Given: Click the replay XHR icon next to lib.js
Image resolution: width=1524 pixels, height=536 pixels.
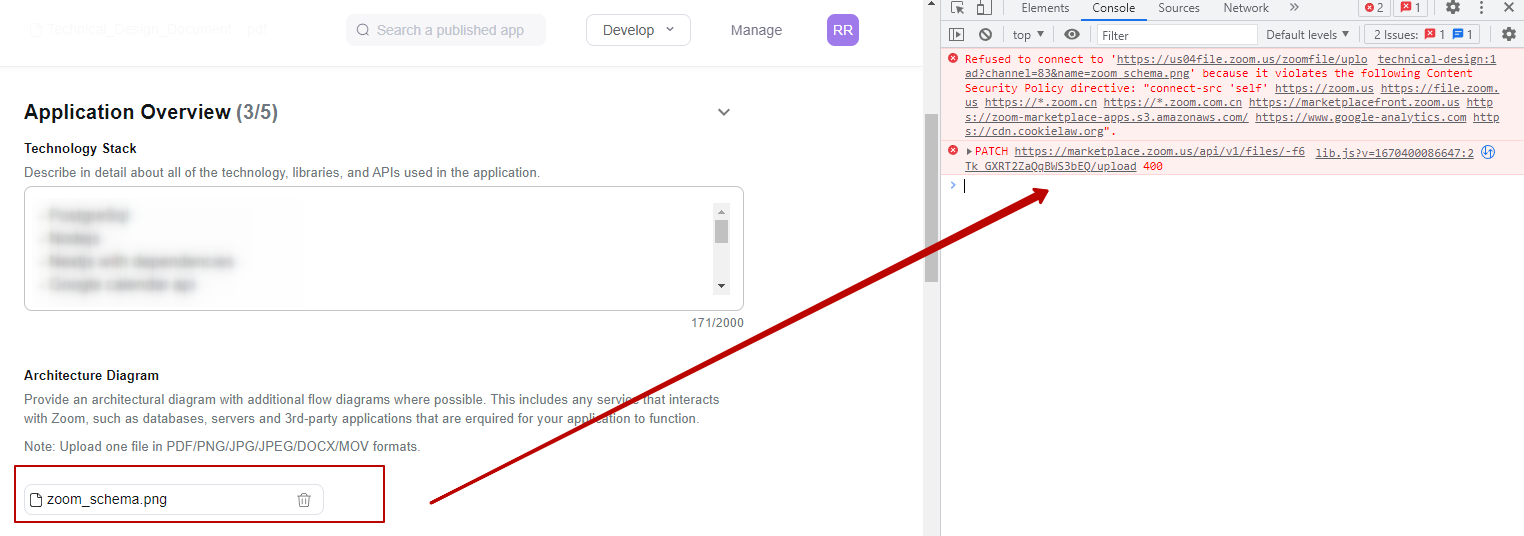Looking at the screenshot, I should pyautogui.click(x=1488, y=153).
